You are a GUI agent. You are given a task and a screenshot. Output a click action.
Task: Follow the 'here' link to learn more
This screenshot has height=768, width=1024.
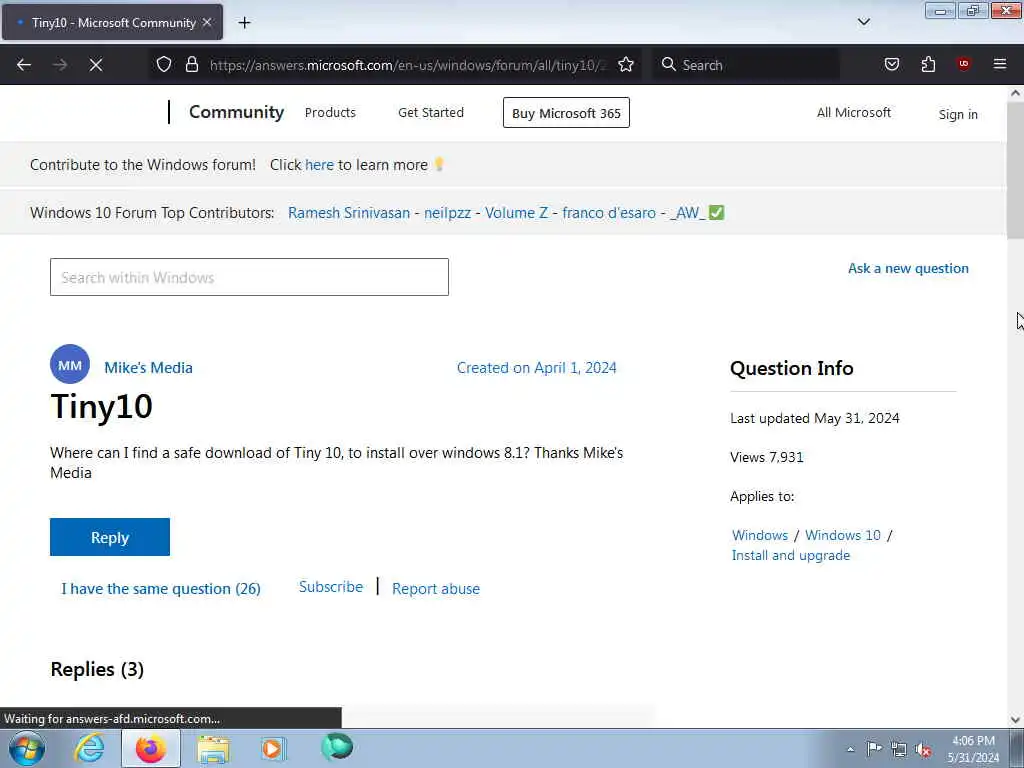tap(319, 165)
